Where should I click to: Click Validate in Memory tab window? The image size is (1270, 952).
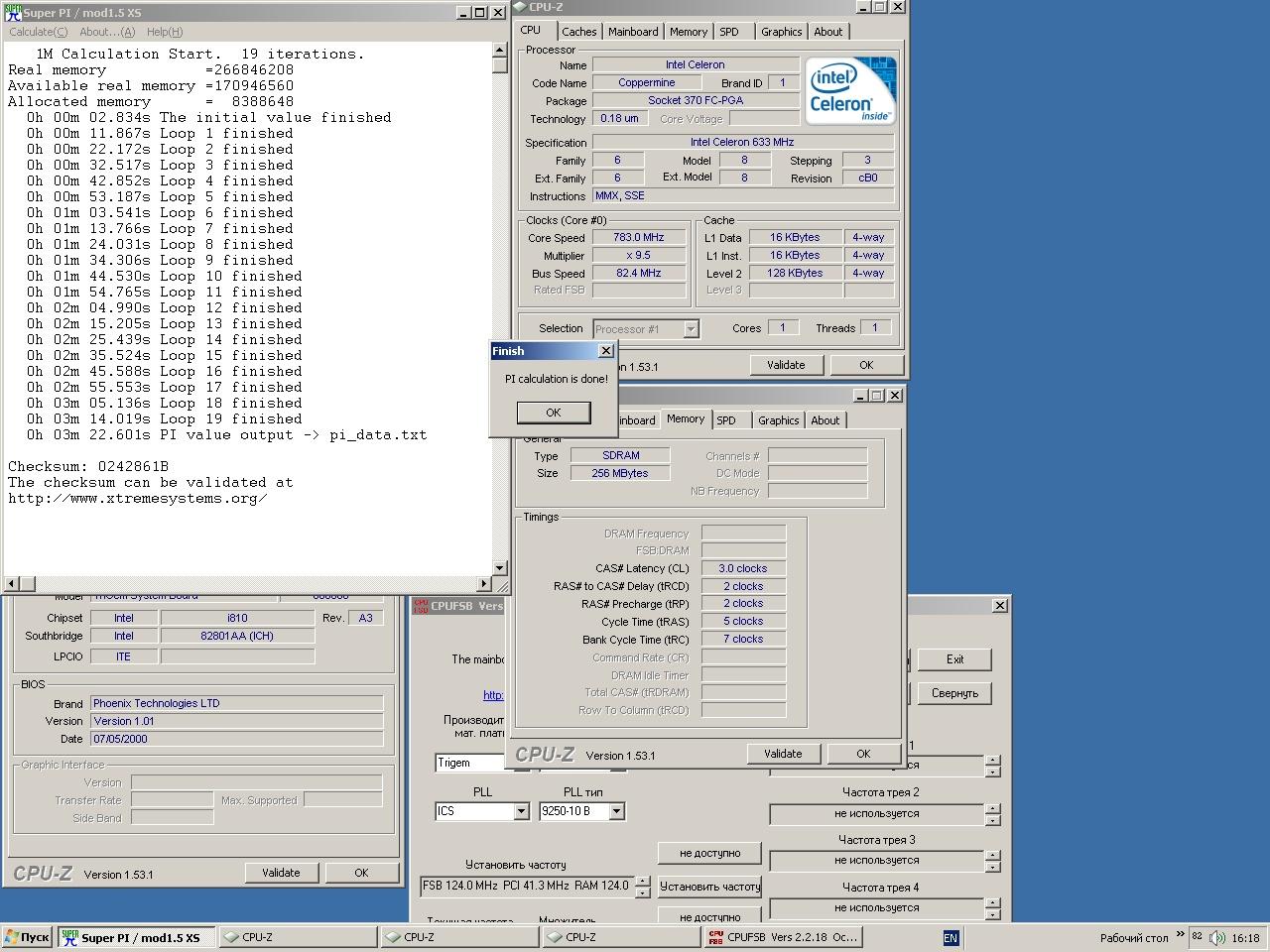783,754
